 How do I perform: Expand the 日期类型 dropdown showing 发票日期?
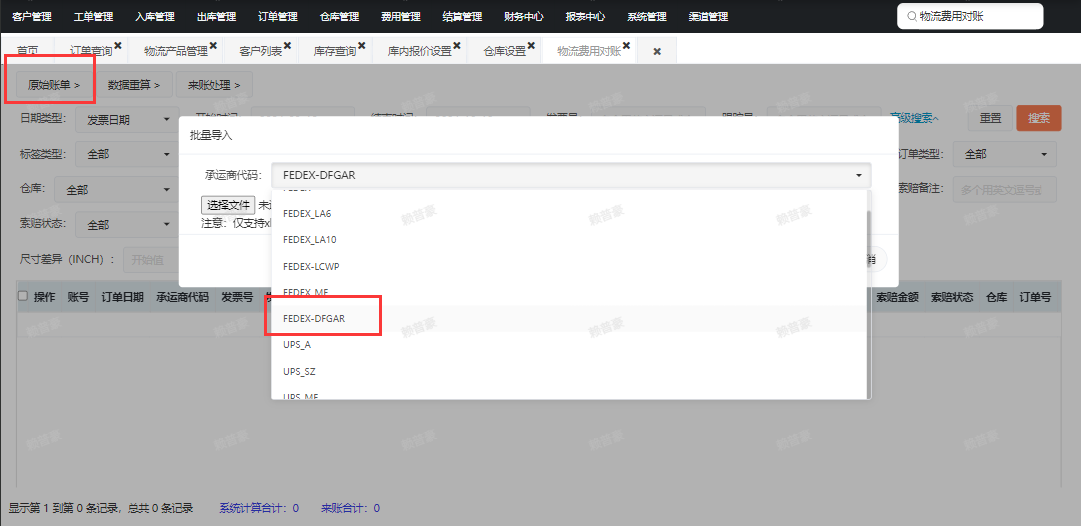(128, 119)
